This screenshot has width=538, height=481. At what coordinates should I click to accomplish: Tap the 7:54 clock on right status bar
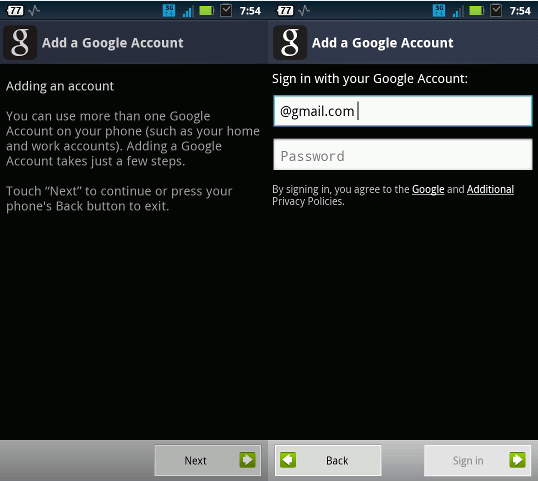pos(520,11)
